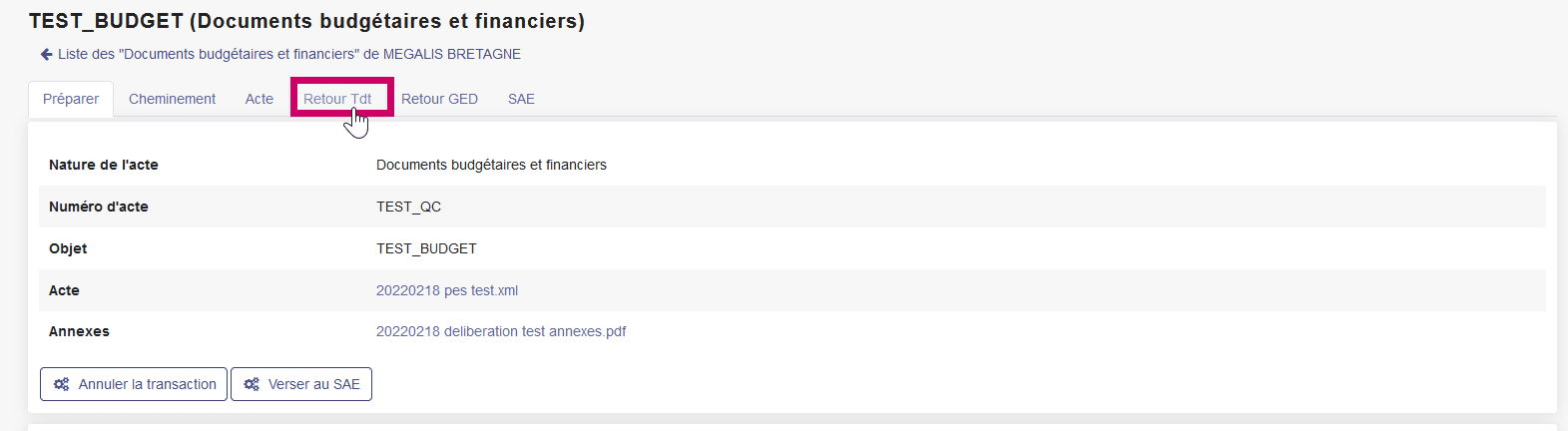Click the Annuler la transaction button
This screenshot has height=431, width=1568.
click(134, 384)
